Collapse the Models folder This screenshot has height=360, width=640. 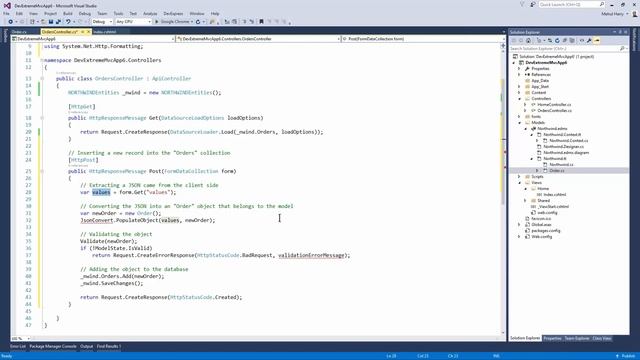tap(520, 122)
